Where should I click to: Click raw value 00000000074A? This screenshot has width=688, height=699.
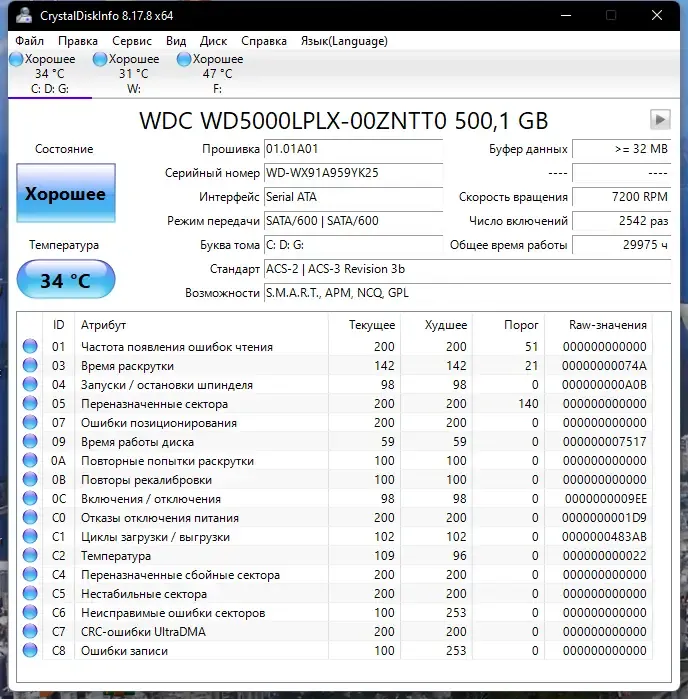(x=604, y=366)
